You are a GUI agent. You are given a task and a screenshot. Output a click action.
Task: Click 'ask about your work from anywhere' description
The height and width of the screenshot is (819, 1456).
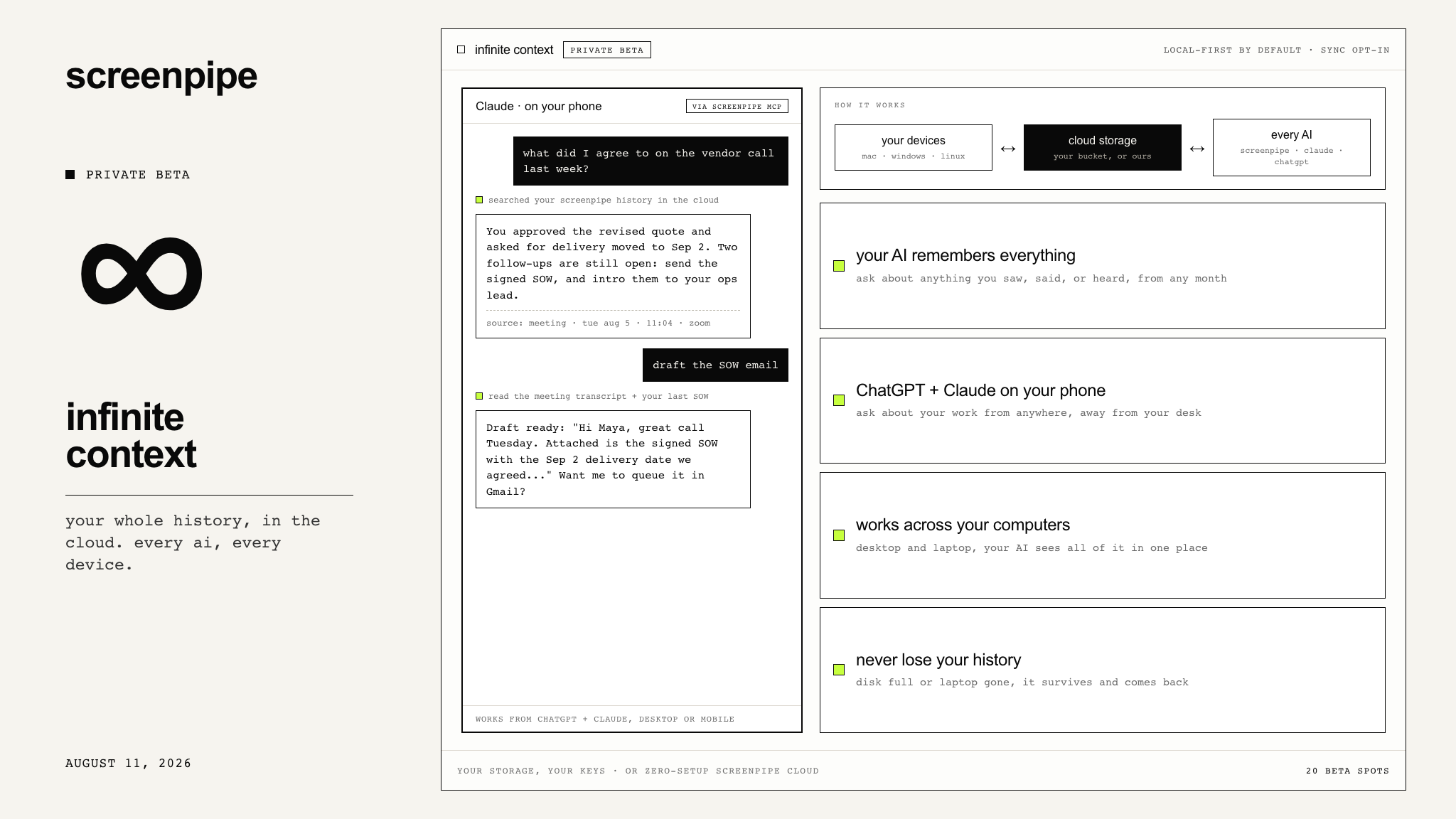[1029, 413]
